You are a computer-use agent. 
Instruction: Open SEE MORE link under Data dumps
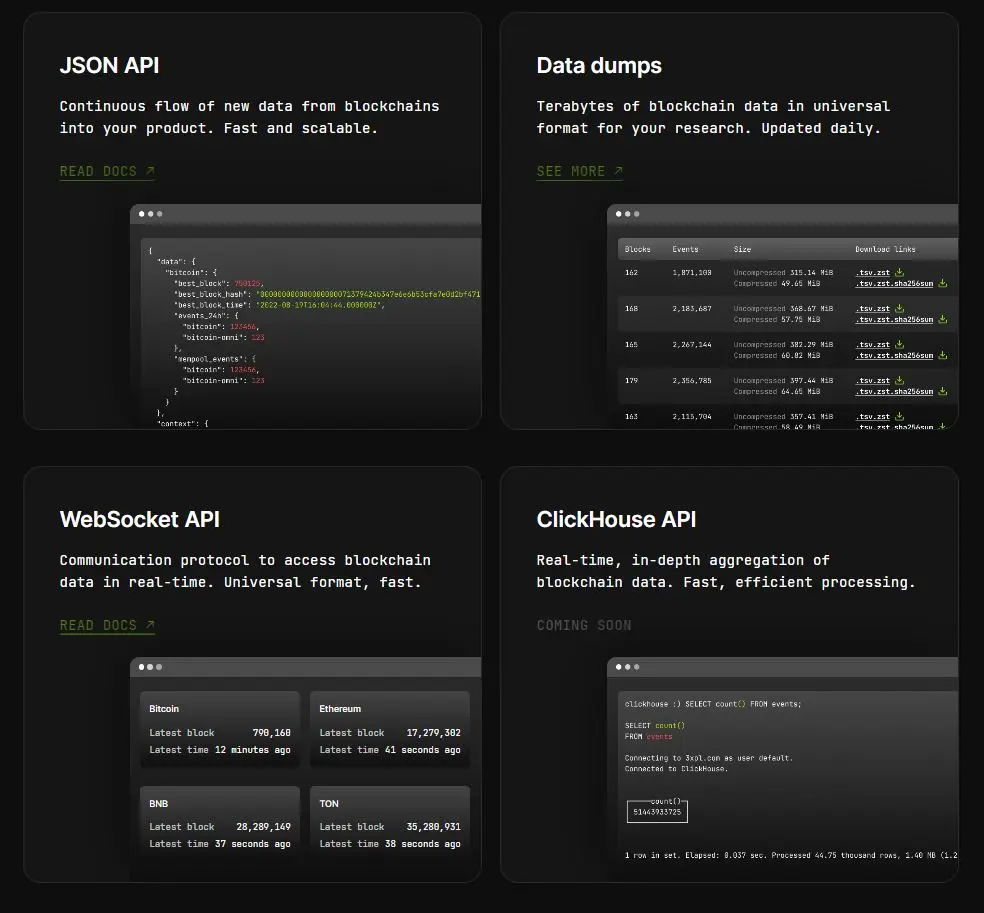(579, 171)
